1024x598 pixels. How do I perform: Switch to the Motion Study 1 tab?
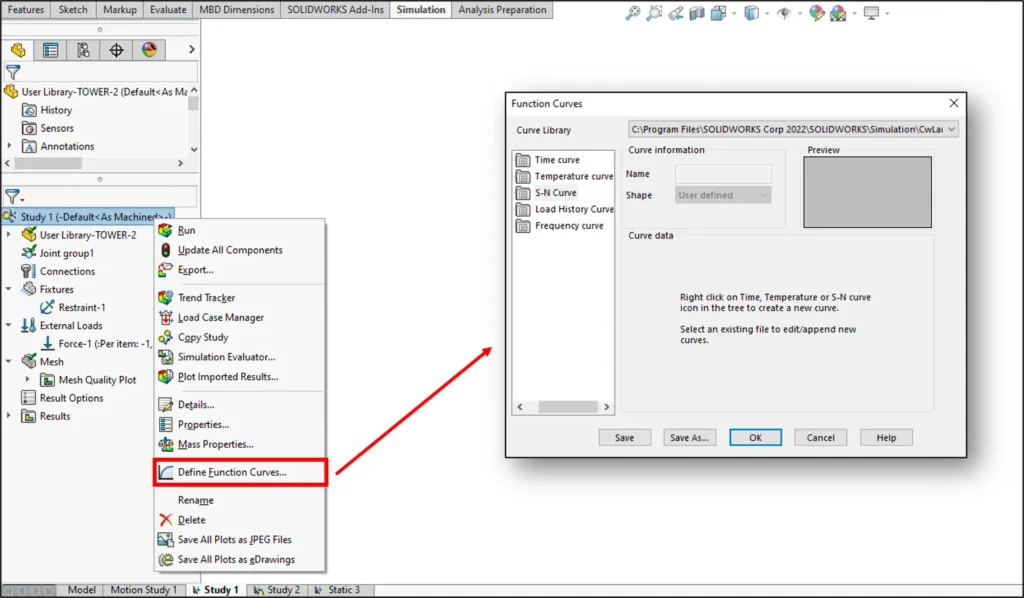[143, 589]
